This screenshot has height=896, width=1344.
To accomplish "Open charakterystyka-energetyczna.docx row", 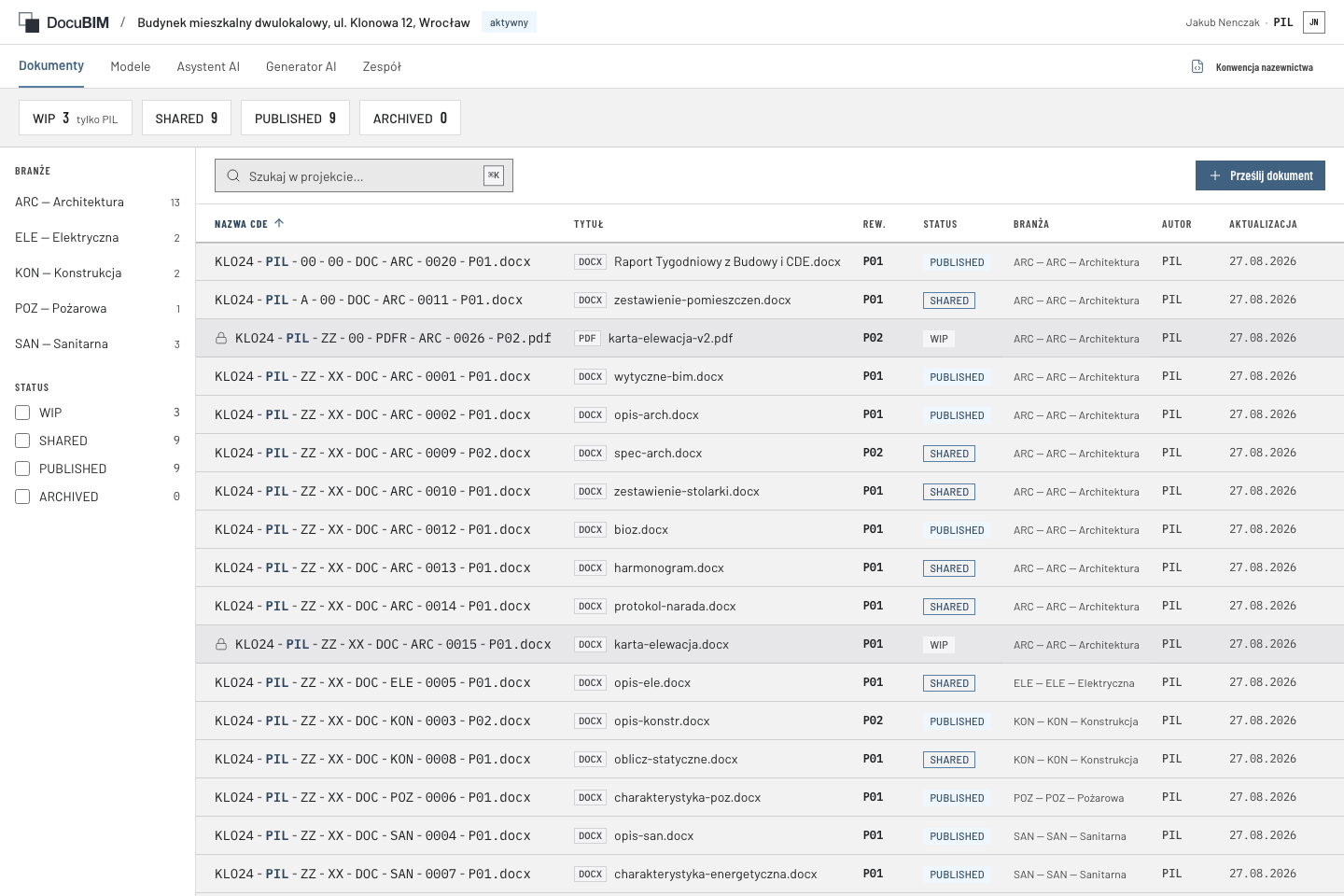I will pos(770,874).
